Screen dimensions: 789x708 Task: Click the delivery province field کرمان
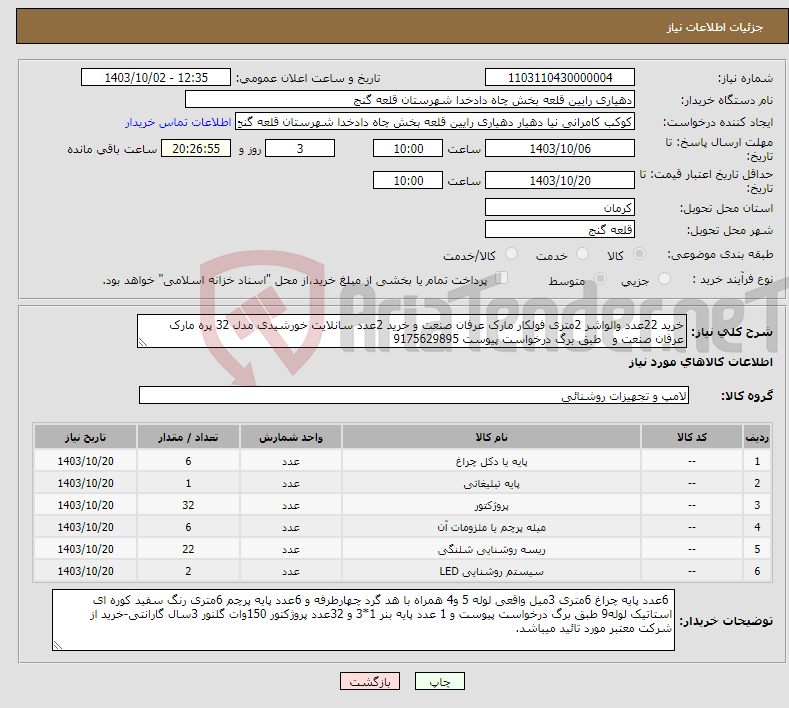tap(560, 207)
